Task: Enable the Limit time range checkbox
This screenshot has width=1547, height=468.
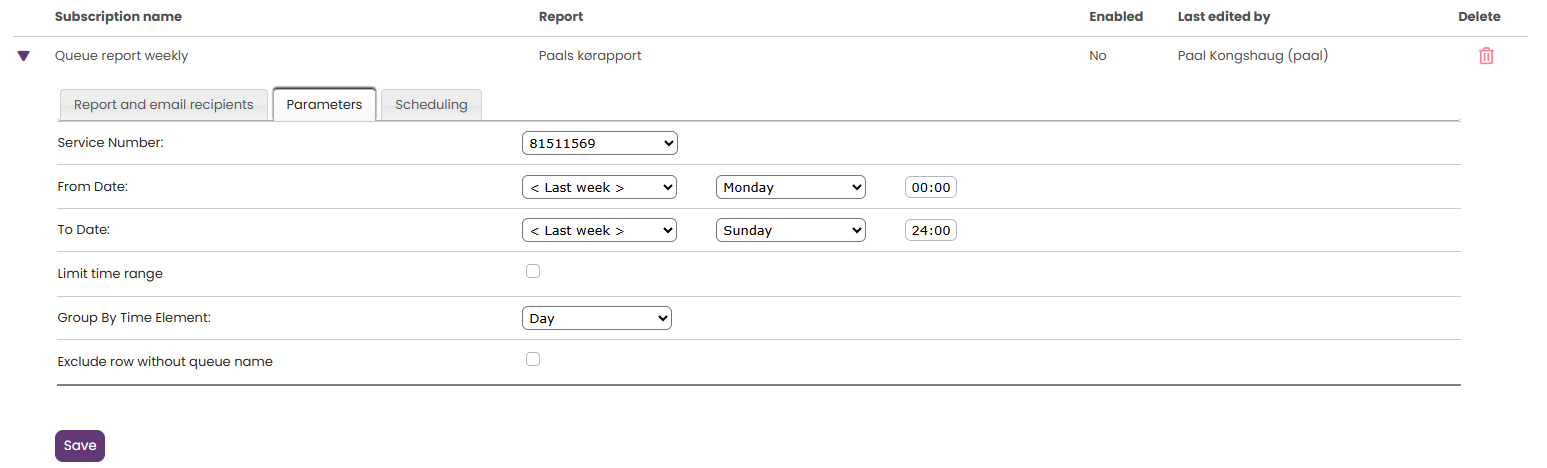Action: pyautogui.click(x=533, y=271)
